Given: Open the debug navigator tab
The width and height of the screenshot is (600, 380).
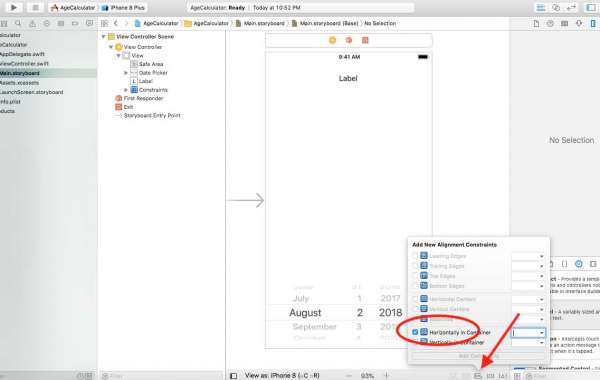Looking at the screenshot, I should (x=61, y=23).
